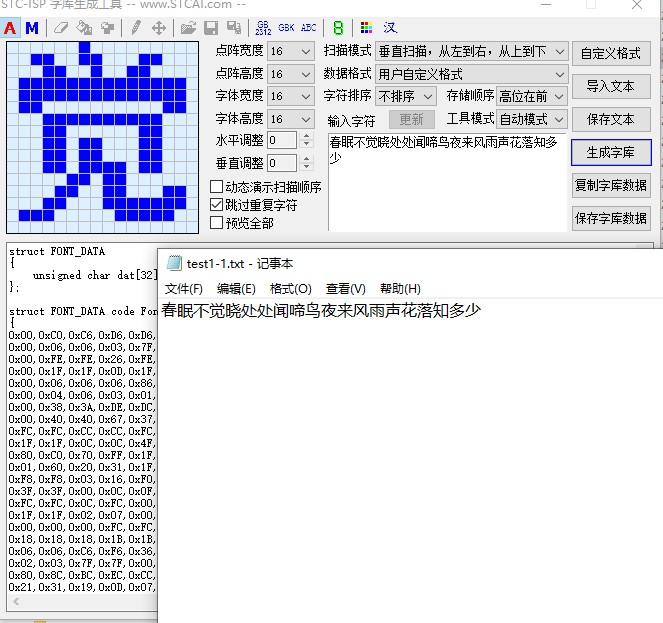Open file with the folder icon
Screen dimensions: 663x623
pos(188,28)
